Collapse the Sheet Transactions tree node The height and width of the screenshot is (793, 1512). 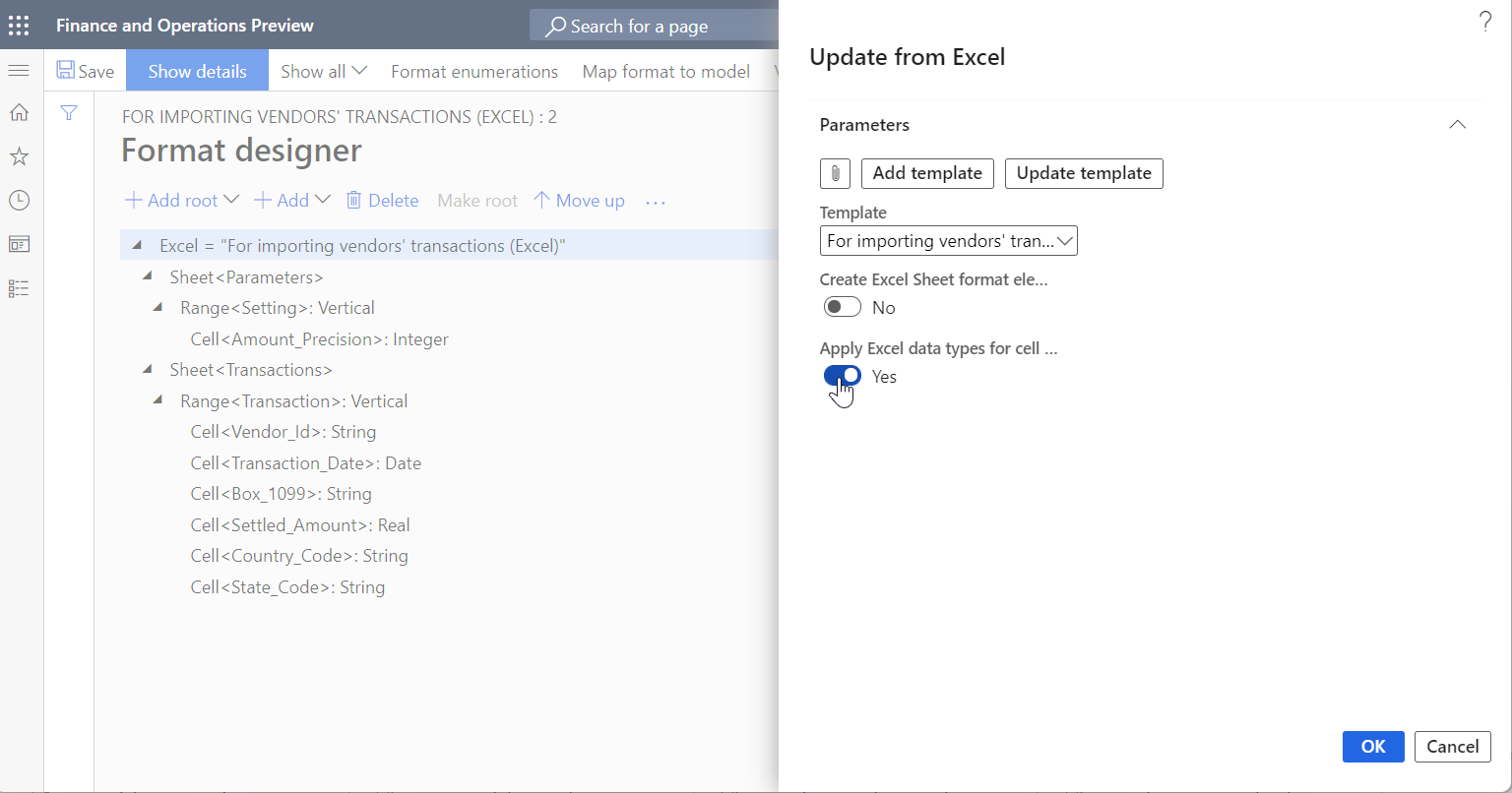pyautogui.click(x=147, y=369)
